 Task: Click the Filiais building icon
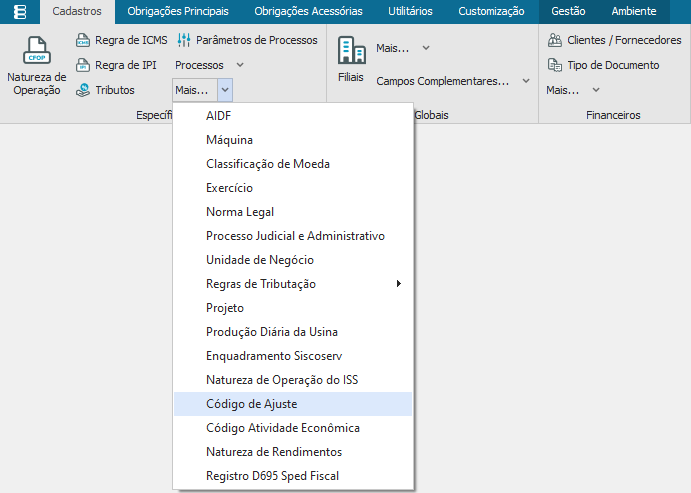point(351,51)
